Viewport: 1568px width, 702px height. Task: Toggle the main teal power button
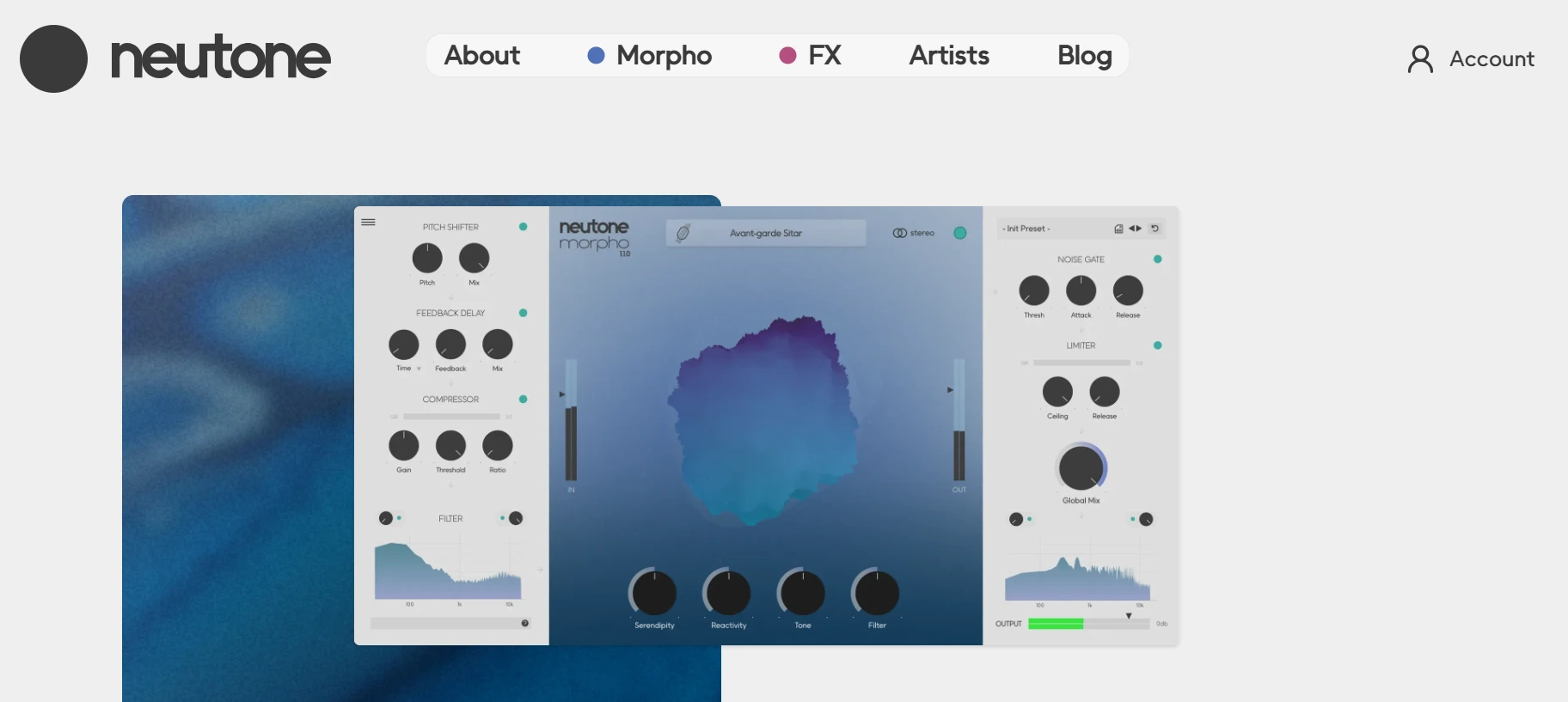(x=960, y=233)
